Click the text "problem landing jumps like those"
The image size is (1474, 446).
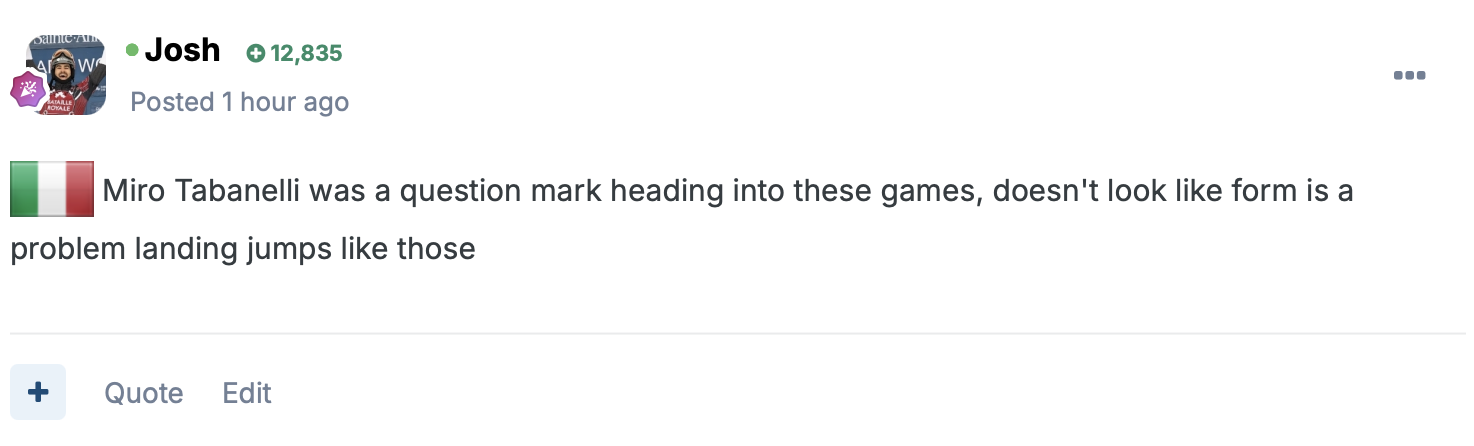click(242, 248)
